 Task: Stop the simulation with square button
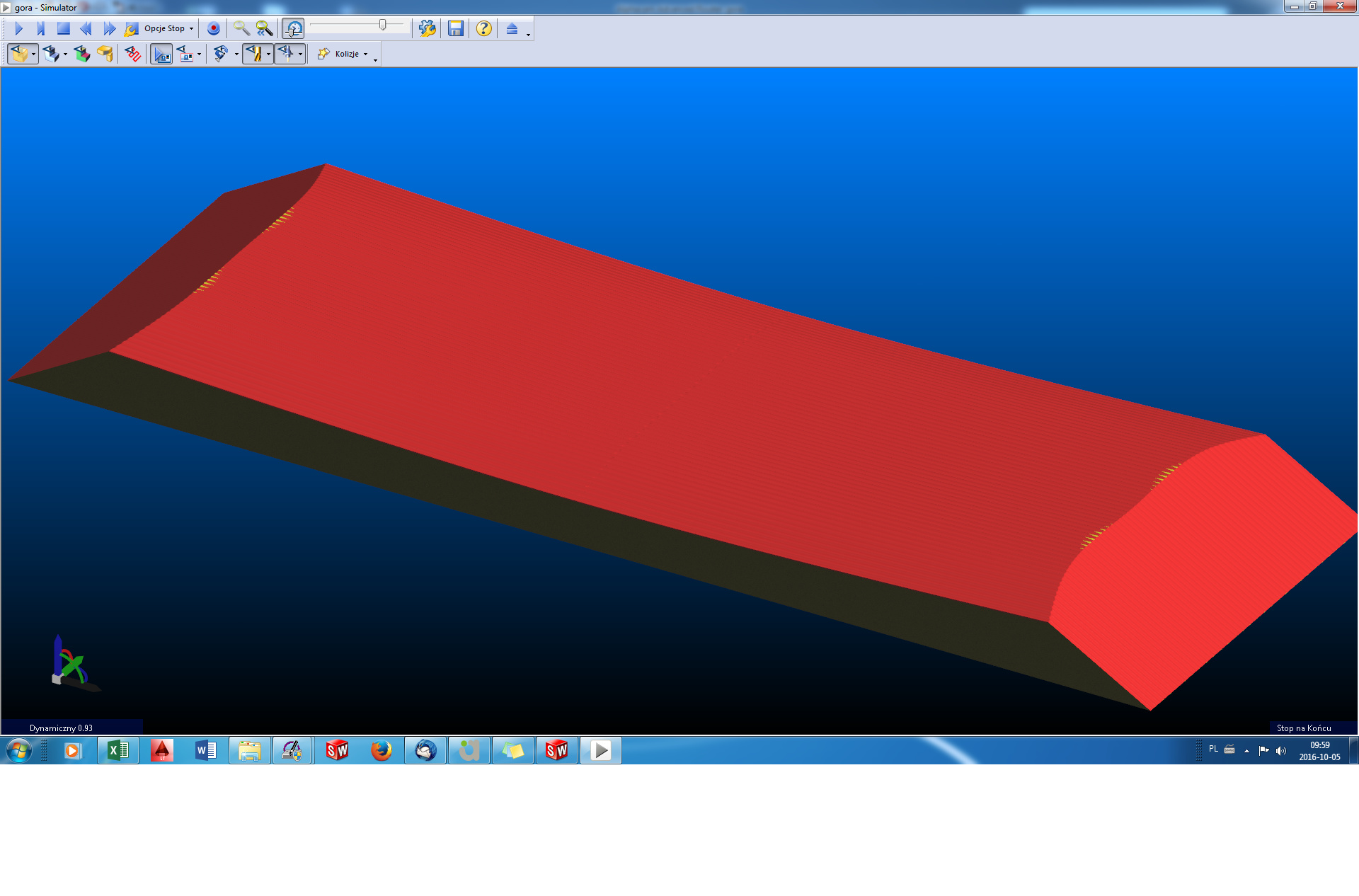pos(63,29)
